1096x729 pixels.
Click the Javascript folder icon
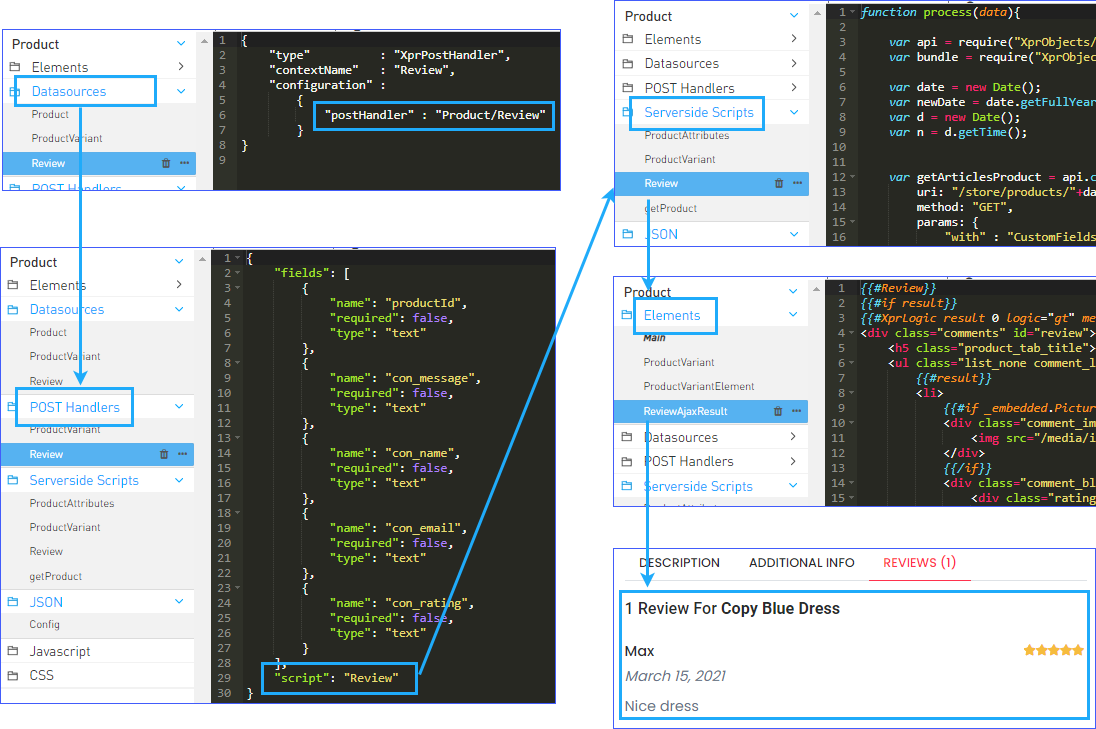click(x=15, y=651)
